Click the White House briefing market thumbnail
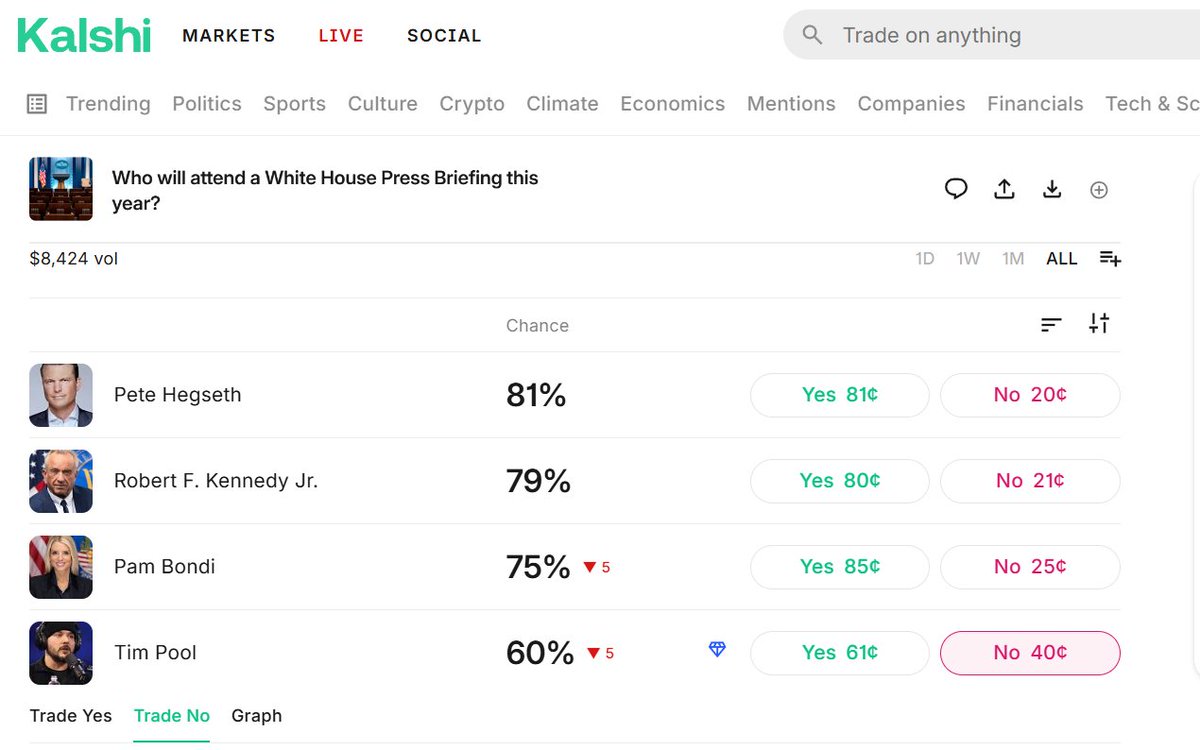The width and height of the screenshot is (1200, 750). click(x=61, y=189)
